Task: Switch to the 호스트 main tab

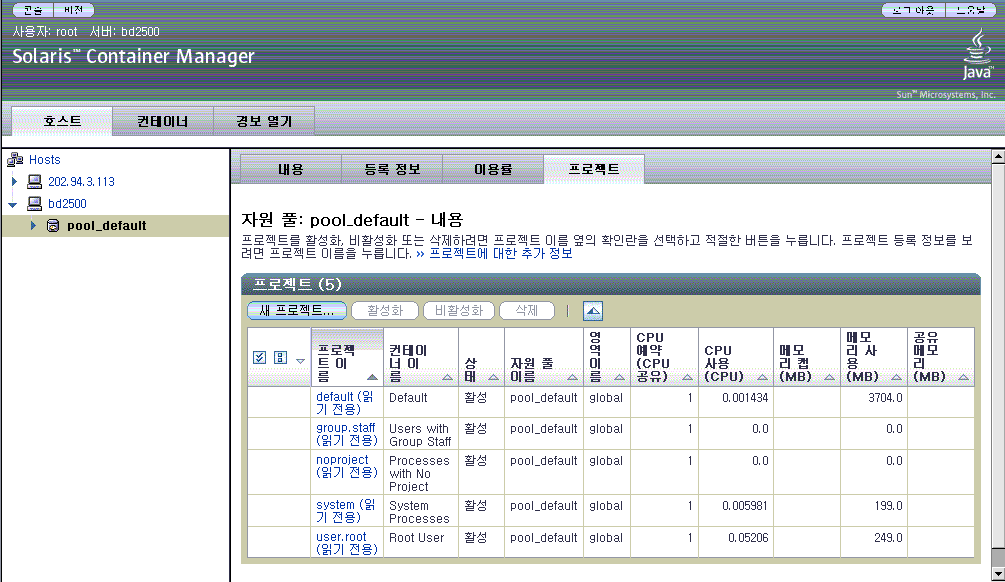Action: point(62,121)
